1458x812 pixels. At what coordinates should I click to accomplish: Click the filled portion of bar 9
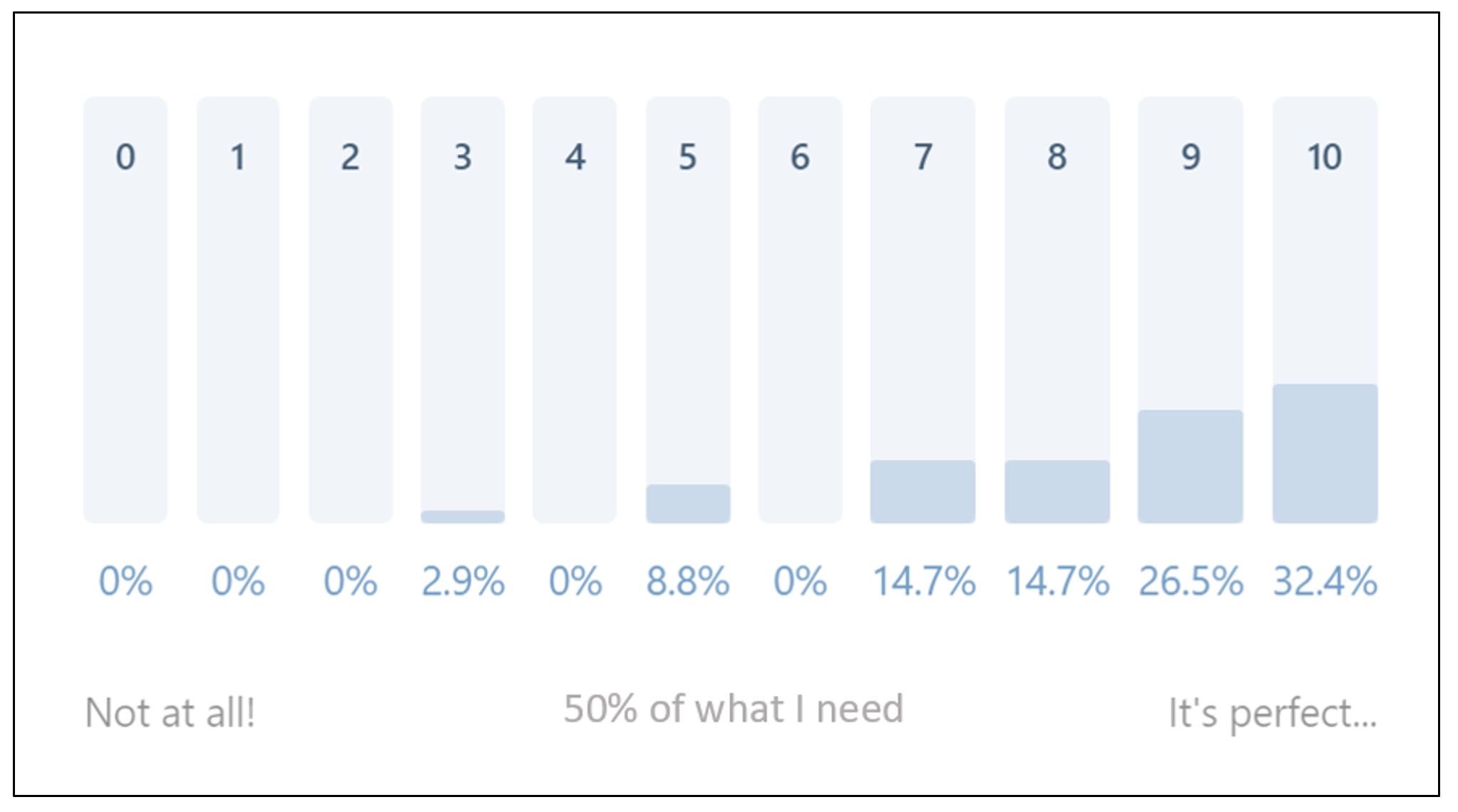pos(1191,466)
